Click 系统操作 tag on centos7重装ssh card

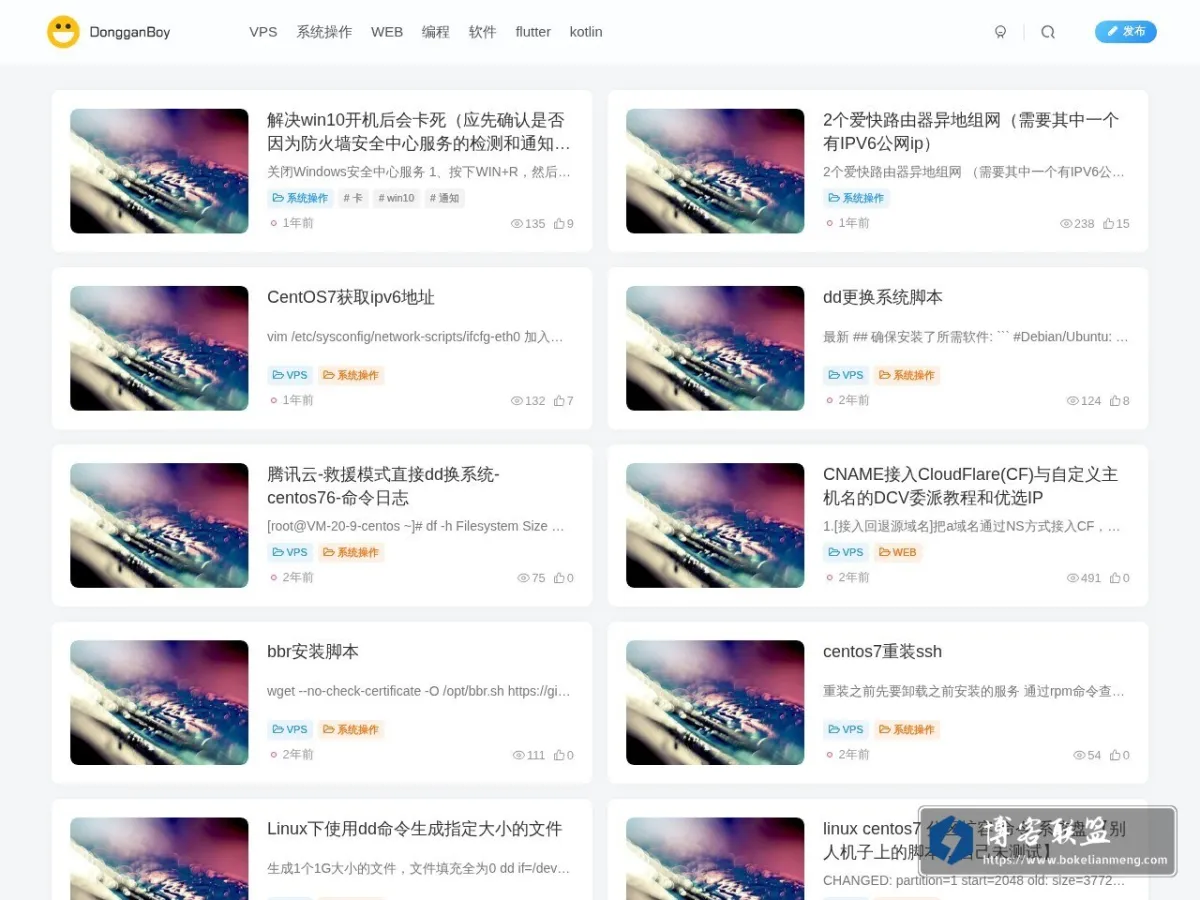907,729
